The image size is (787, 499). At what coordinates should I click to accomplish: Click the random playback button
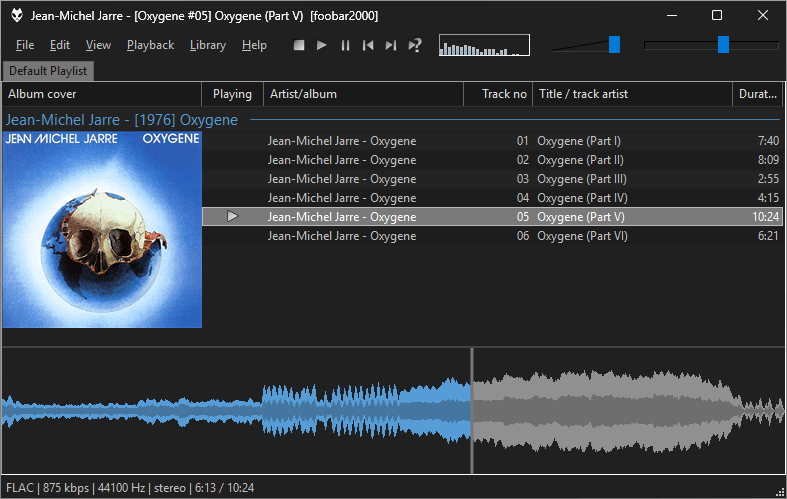(415, 45)
